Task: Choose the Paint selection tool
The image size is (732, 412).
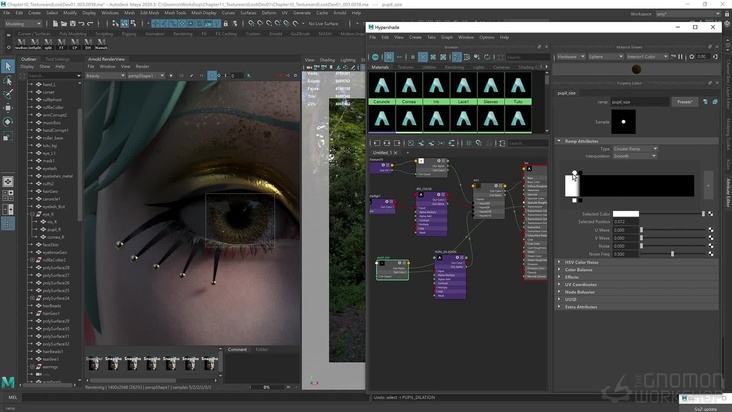Action: pyautogui.click(x=8, y=93)
